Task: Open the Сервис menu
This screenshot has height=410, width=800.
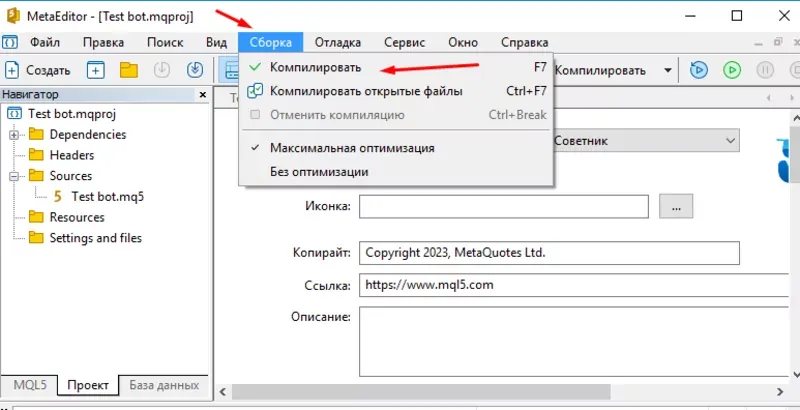Action: pos(405,42)
